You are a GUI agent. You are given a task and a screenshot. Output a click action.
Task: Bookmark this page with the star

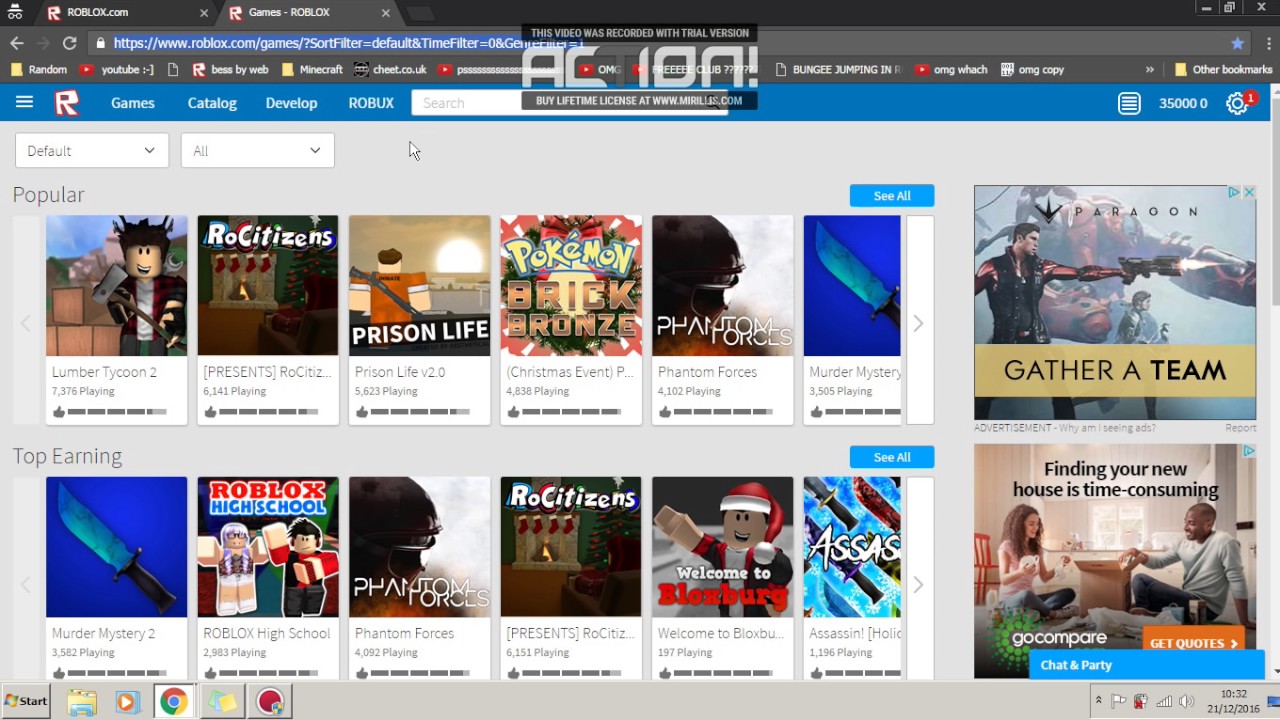point(1237,43)
